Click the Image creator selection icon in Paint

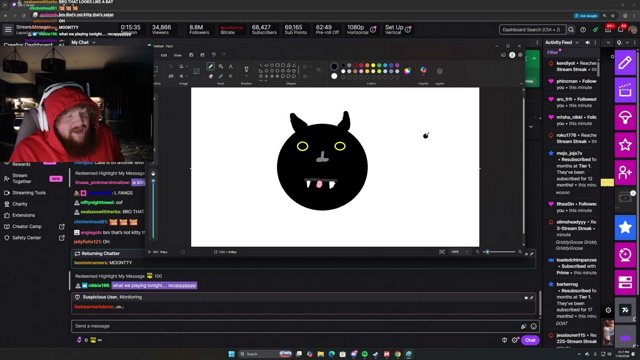(x=196, y=71)
